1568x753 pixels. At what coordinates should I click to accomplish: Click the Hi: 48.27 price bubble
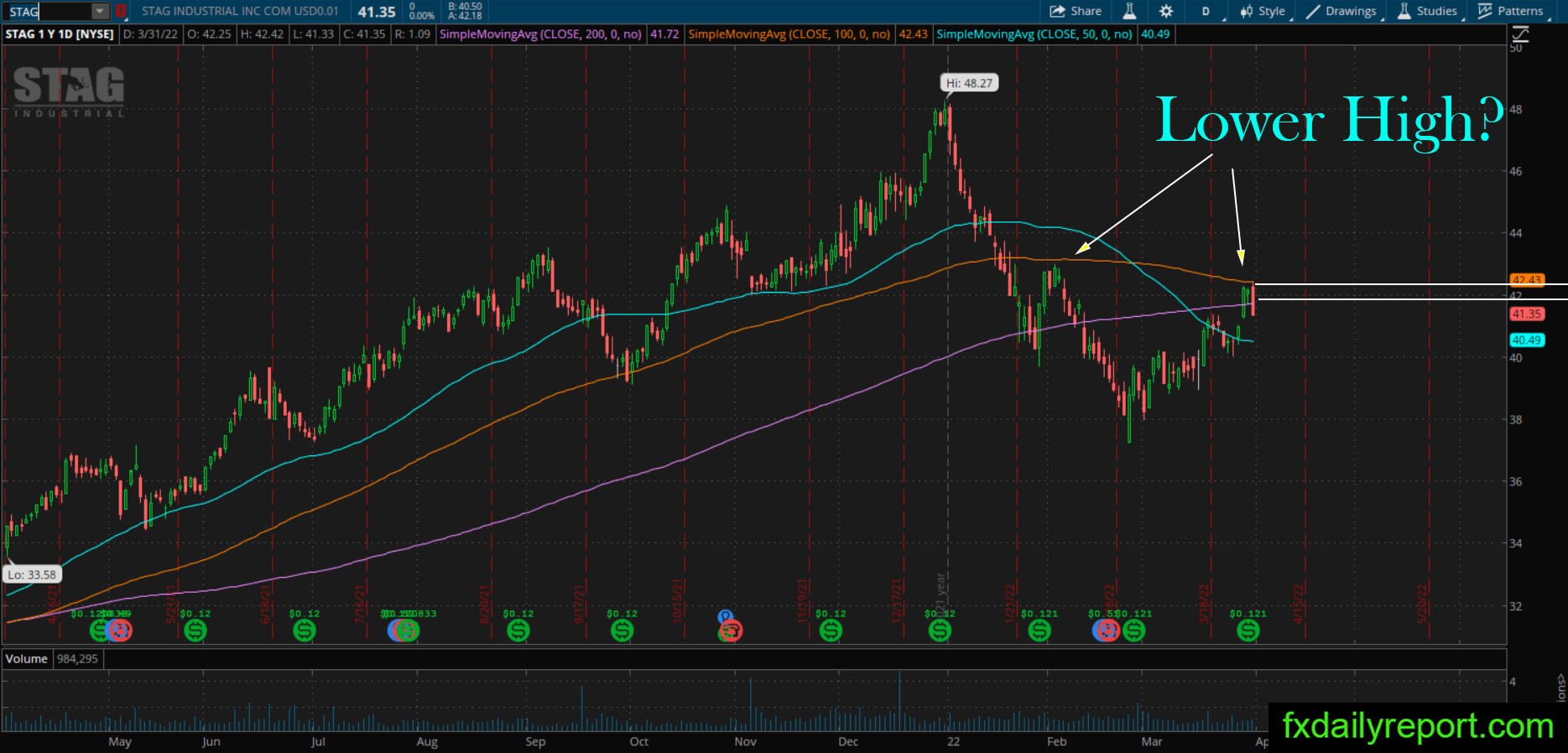pos(969,83)
